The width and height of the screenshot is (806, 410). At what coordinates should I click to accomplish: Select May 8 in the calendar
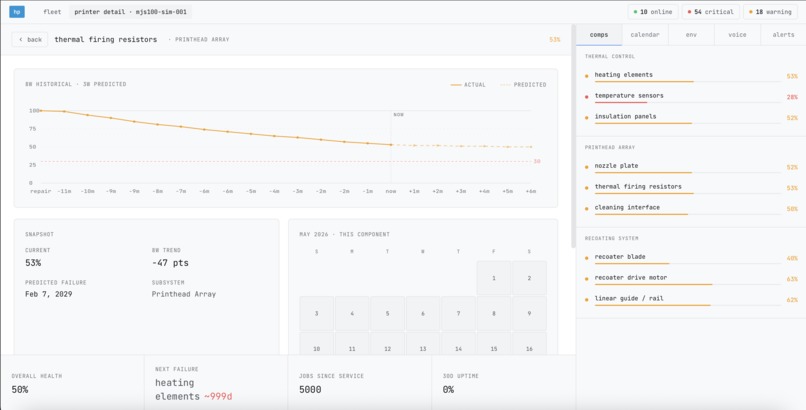[494, 313]
